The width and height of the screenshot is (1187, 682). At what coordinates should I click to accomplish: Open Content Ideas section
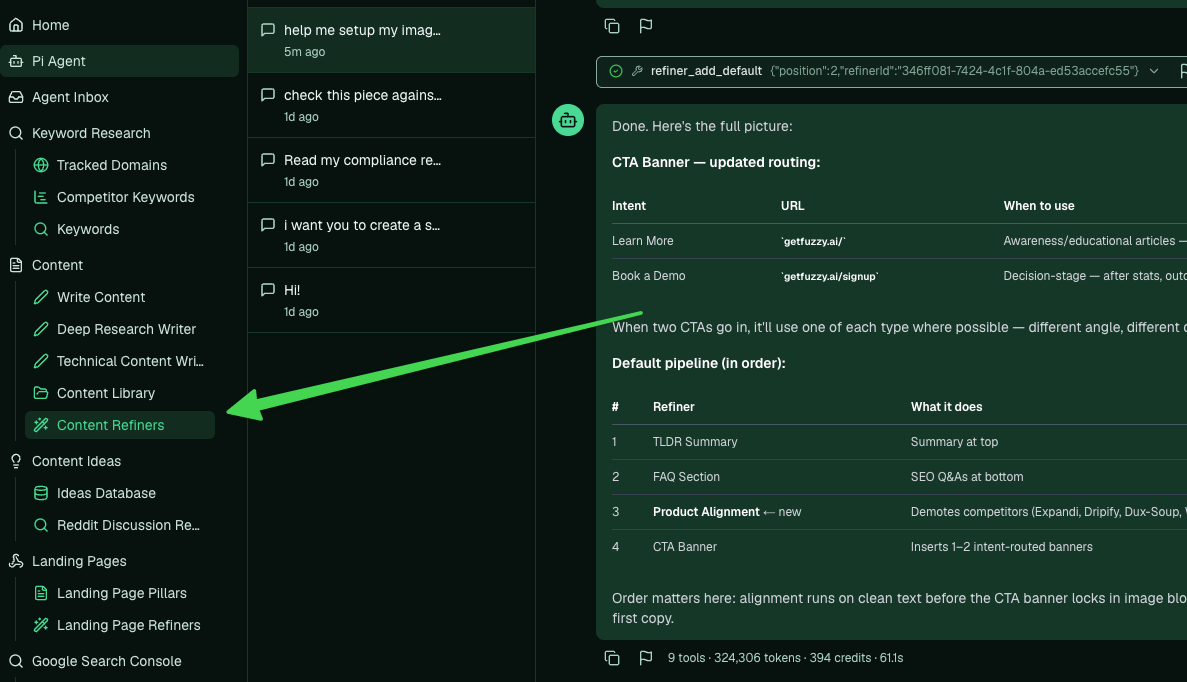pos(76,461)
